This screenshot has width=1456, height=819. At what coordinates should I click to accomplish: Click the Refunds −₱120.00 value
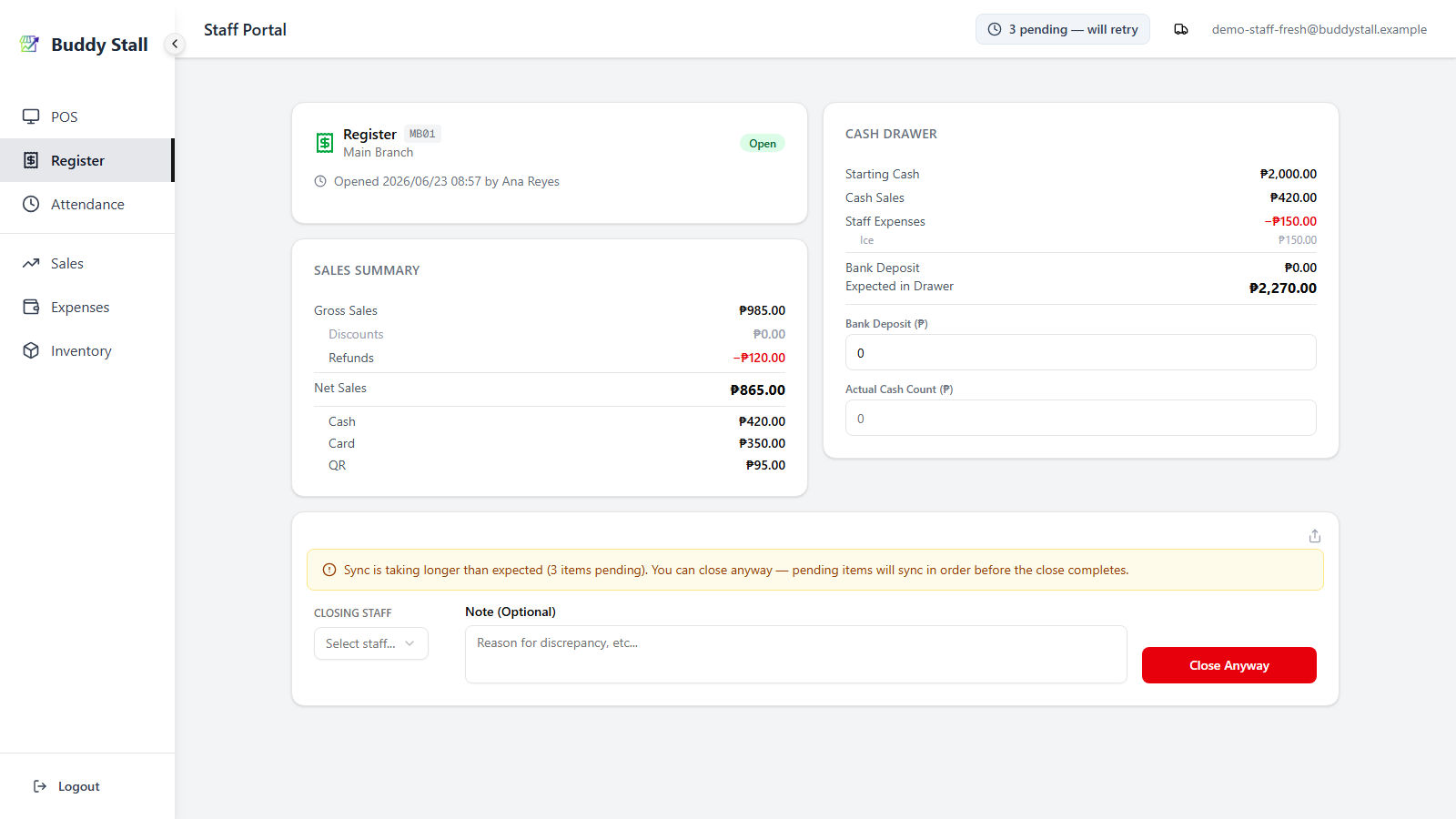pyautogui.click(x=759, y=358)
